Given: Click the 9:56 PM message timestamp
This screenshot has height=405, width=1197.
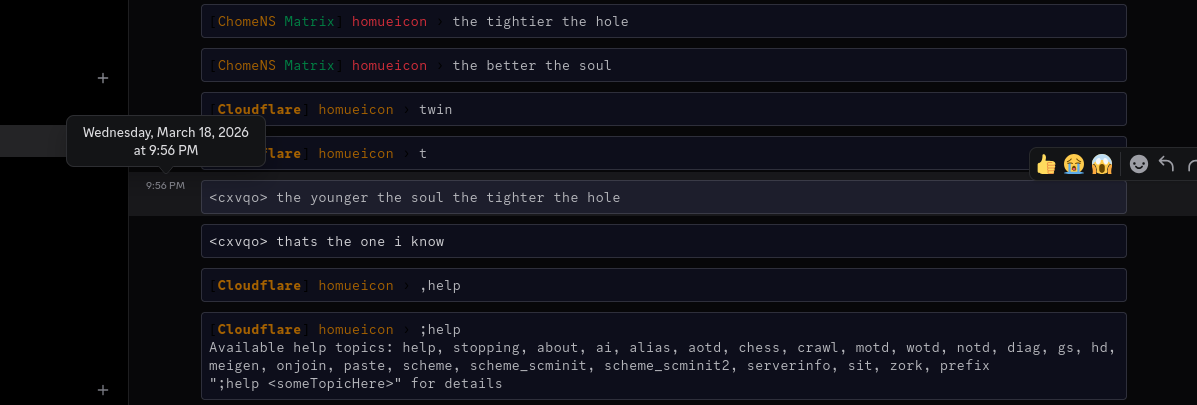Looking at the screenshot, I should point(166,185).
